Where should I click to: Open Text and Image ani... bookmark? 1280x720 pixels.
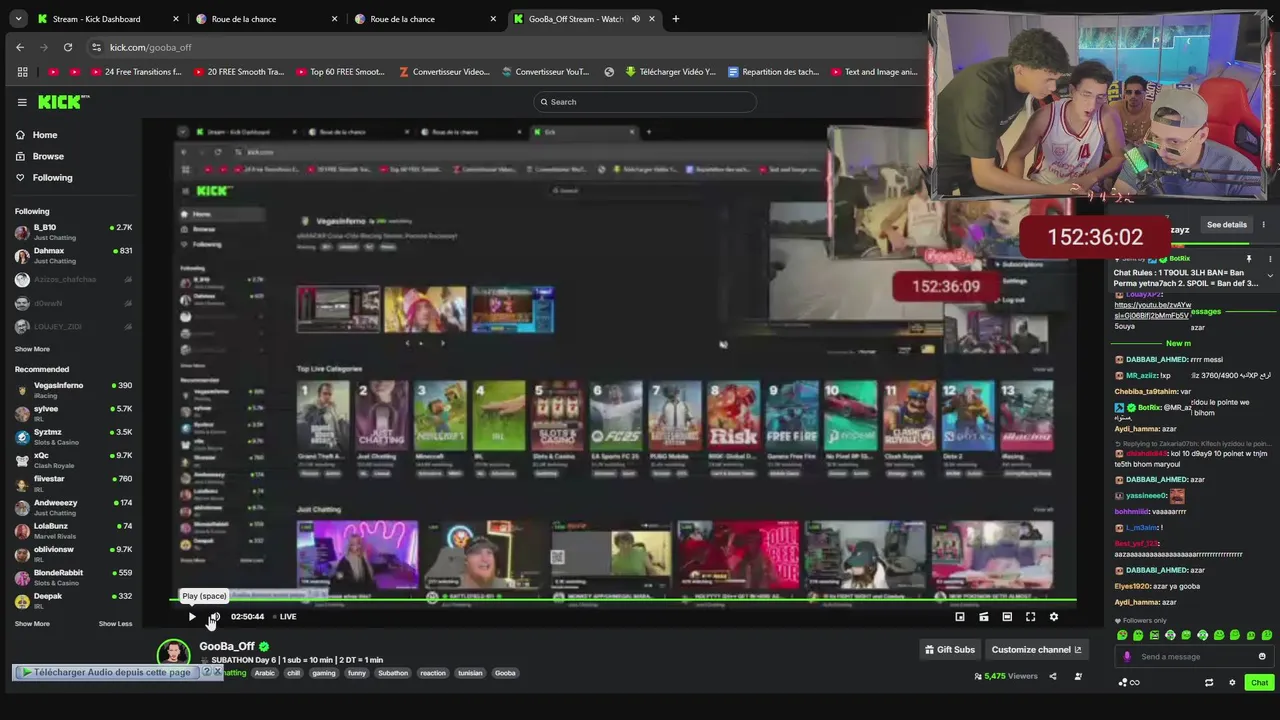point(874,72)
